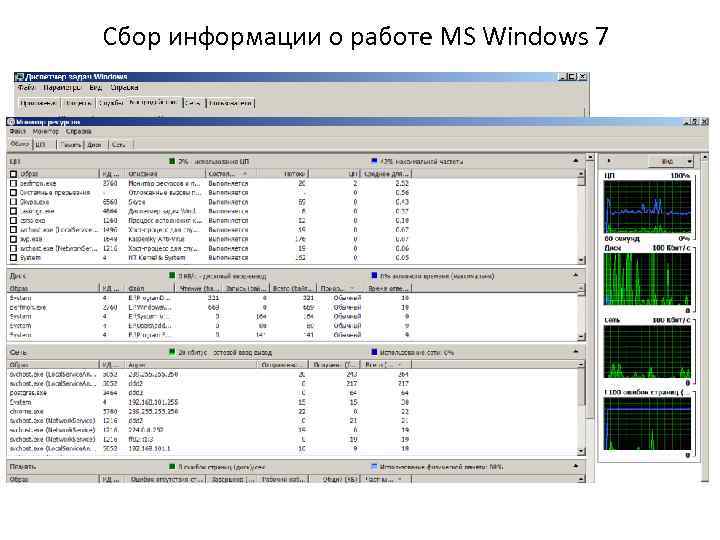Click NT Kernel & System description cell
Screen dimensions: 720x540
point(157,258)
